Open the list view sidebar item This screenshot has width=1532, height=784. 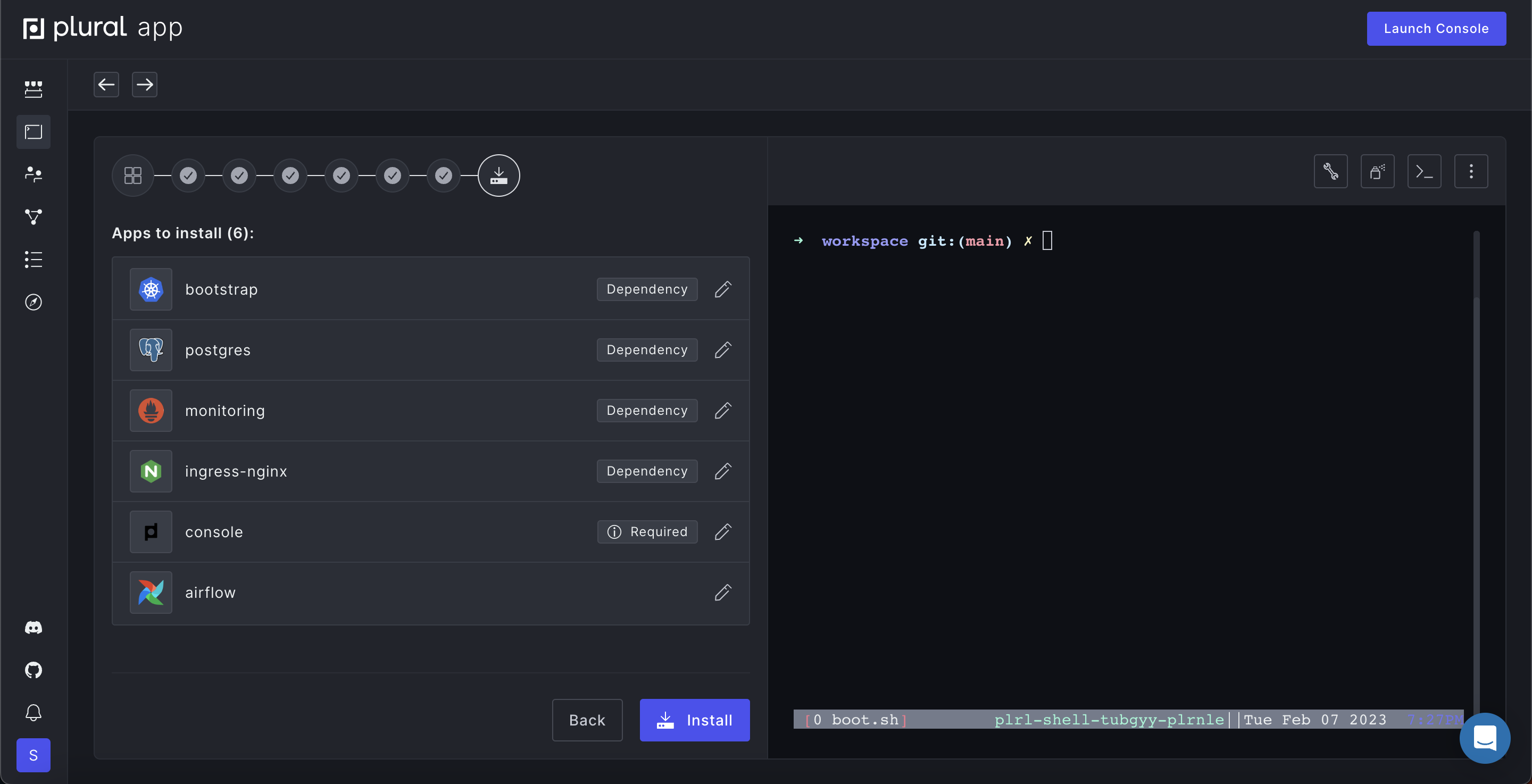click(34, 260)
